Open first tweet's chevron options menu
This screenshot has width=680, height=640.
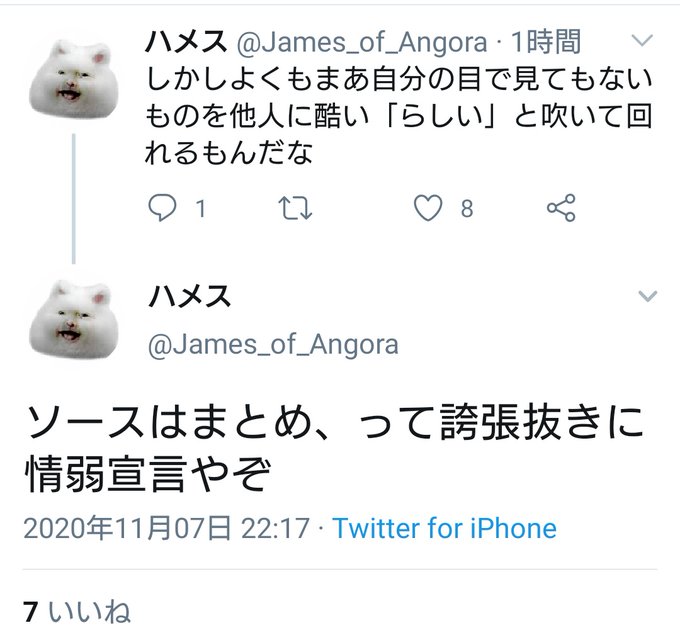(642, 40)
